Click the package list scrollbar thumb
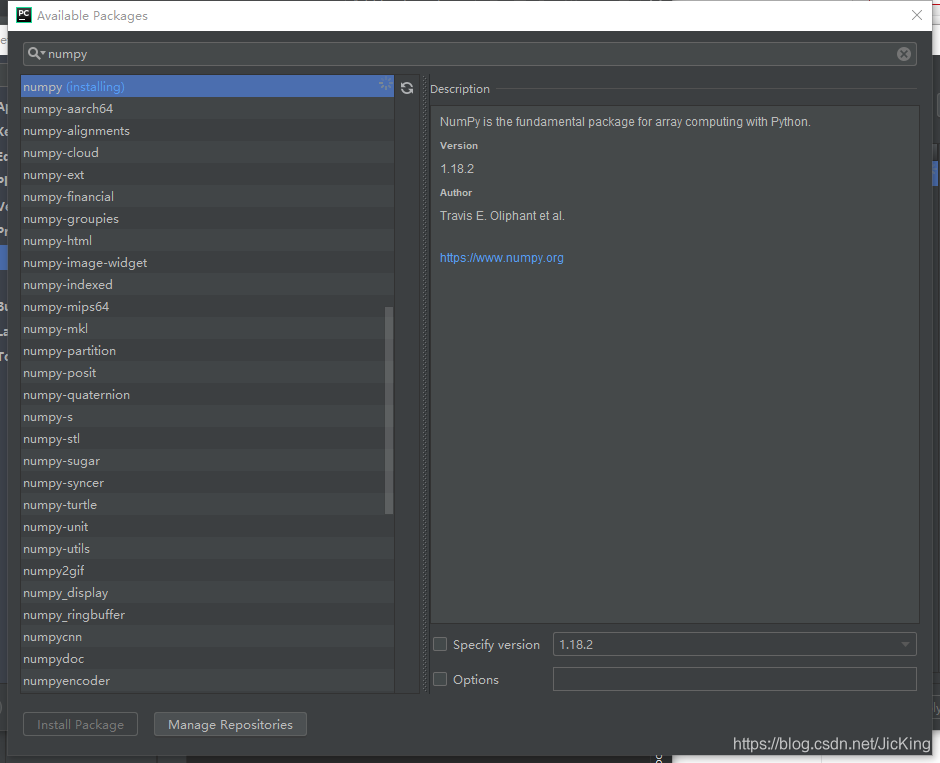940x763 pixels. point(389,411)
